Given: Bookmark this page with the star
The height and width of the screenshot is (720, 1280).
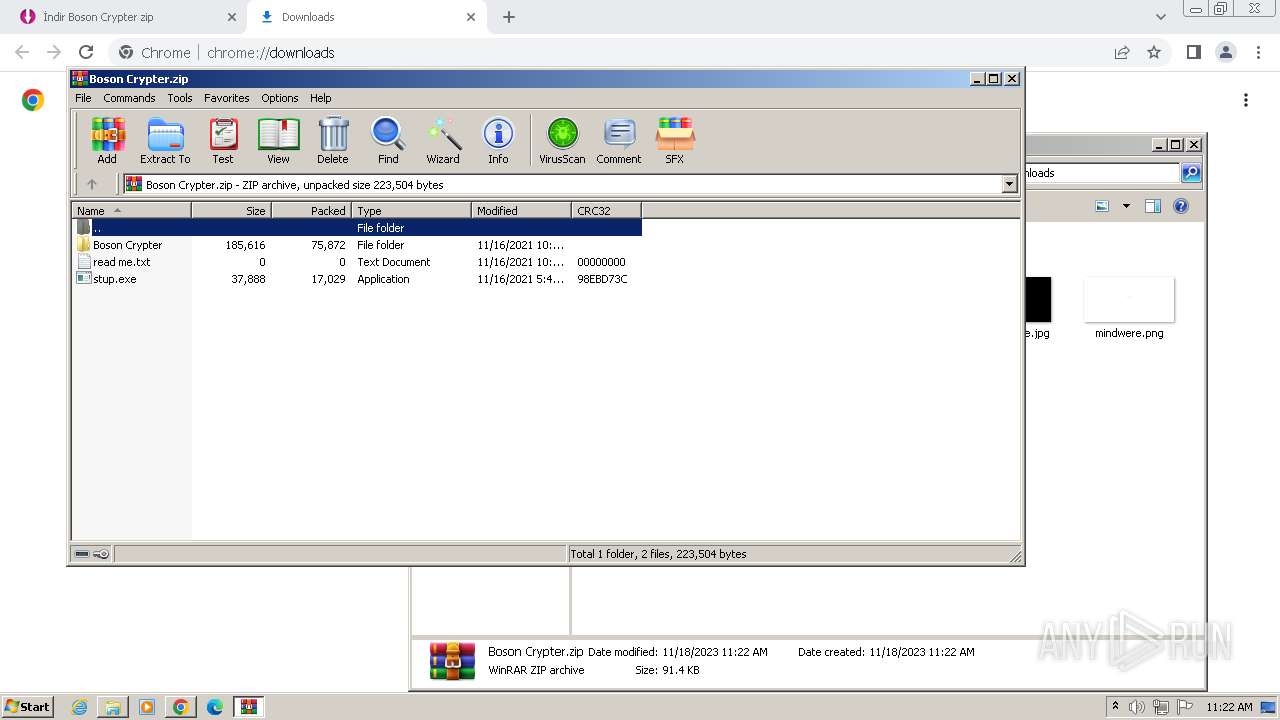Looking at the screenshot, I should [1154, 52].
